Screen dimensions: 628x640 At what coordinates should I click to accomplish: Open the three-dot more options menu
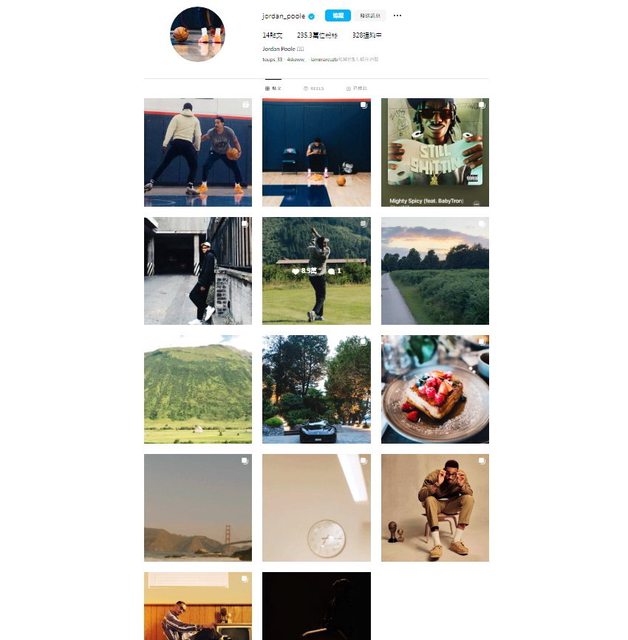point(397,16)
